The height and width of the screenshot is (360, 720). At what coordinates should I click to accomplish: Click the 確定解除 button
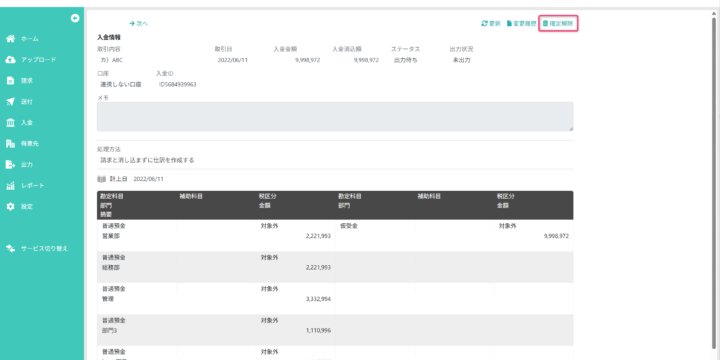pos(558,23)
